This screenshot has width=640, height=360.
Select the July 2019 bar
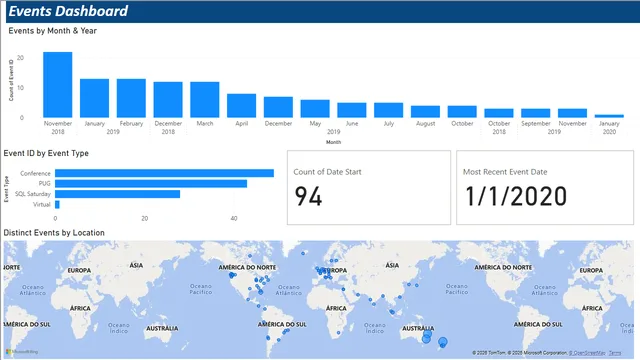click(x=388, y=110)
